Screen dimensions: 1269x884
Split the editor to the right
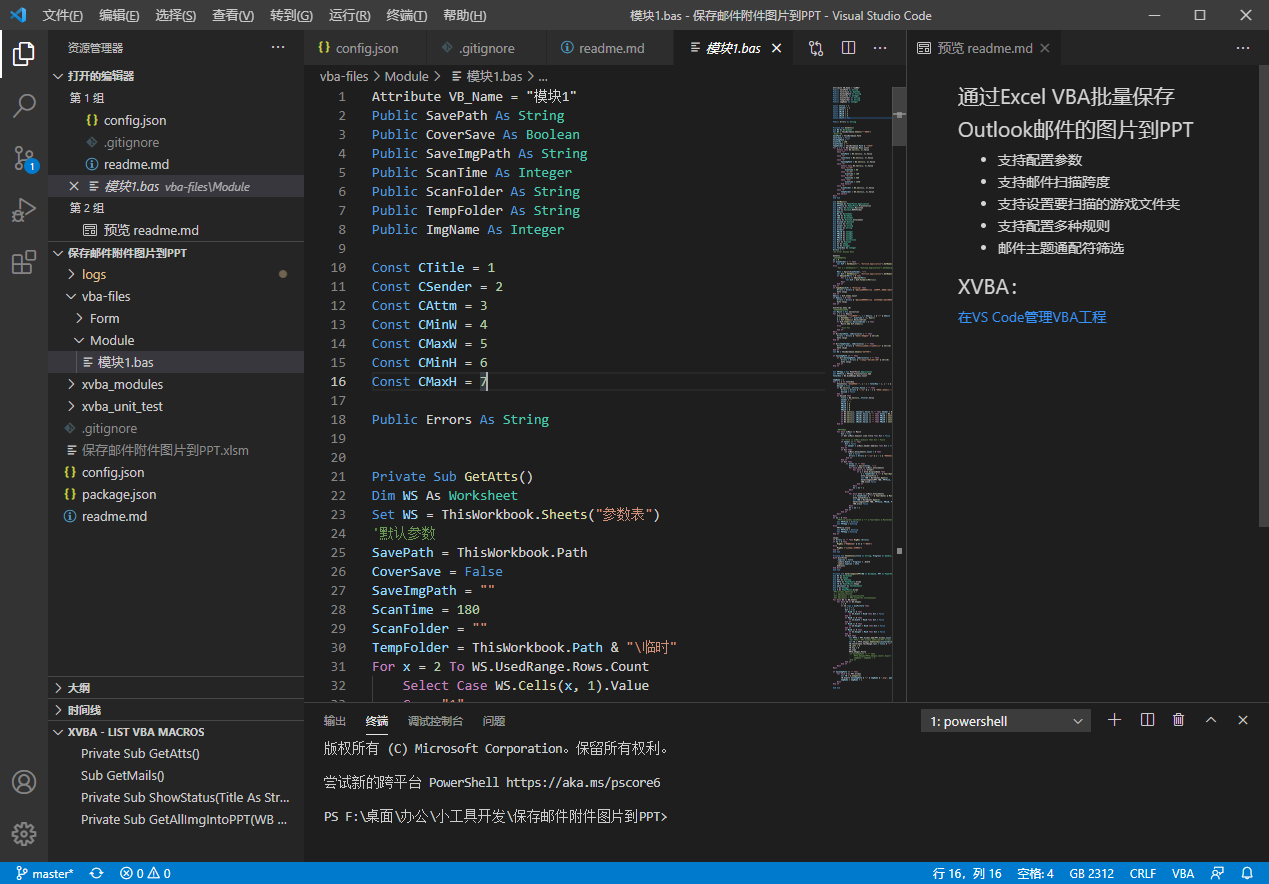tap(848, 48)
